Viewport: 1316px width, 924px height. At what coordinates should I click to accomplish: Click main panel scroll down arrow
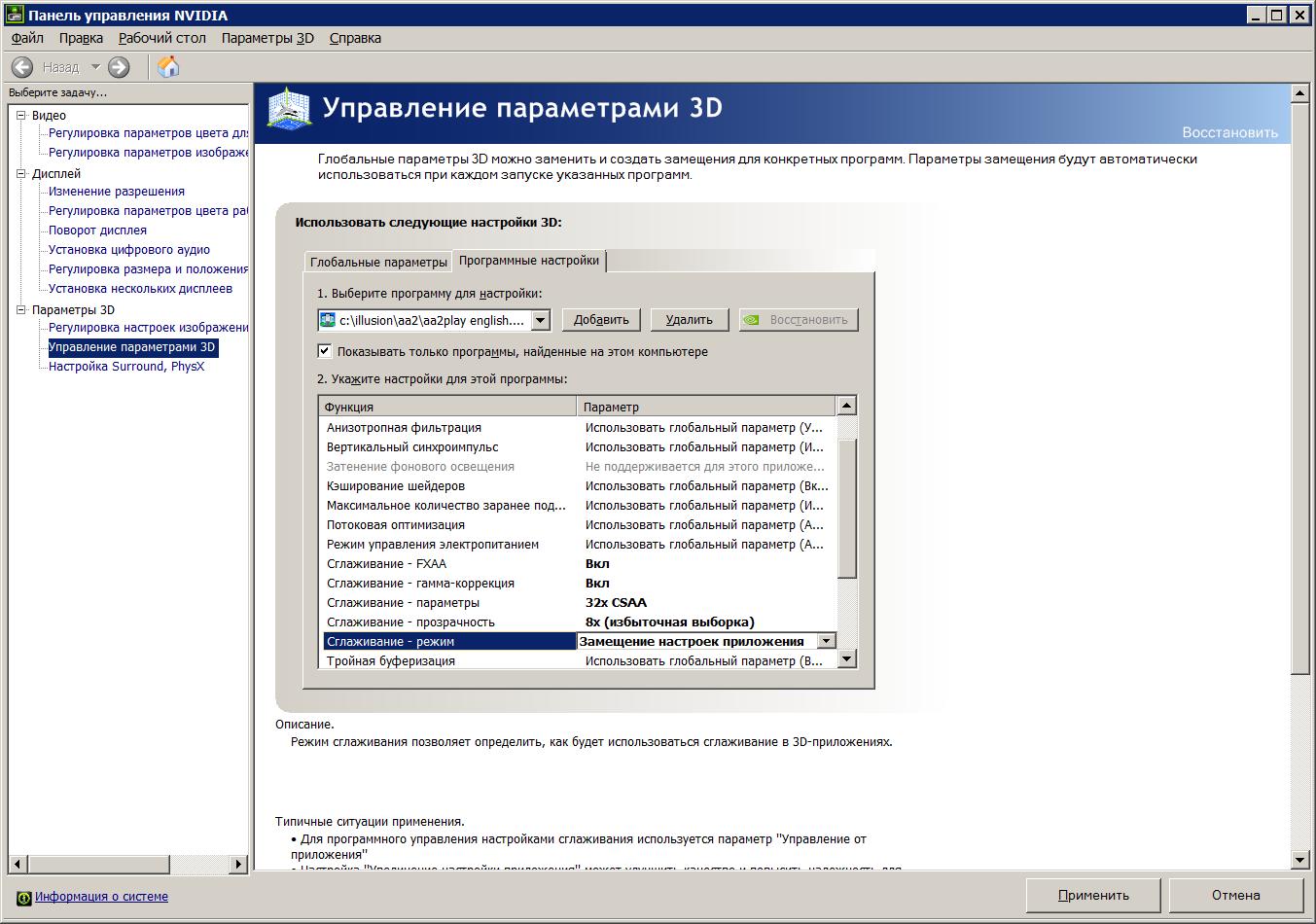(1299, 859)
